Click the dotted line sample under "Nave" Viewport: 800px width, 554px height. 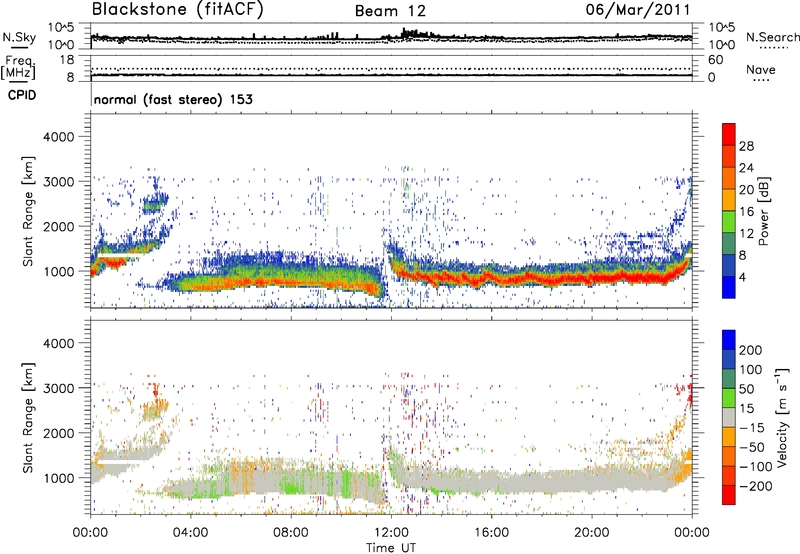762,80
